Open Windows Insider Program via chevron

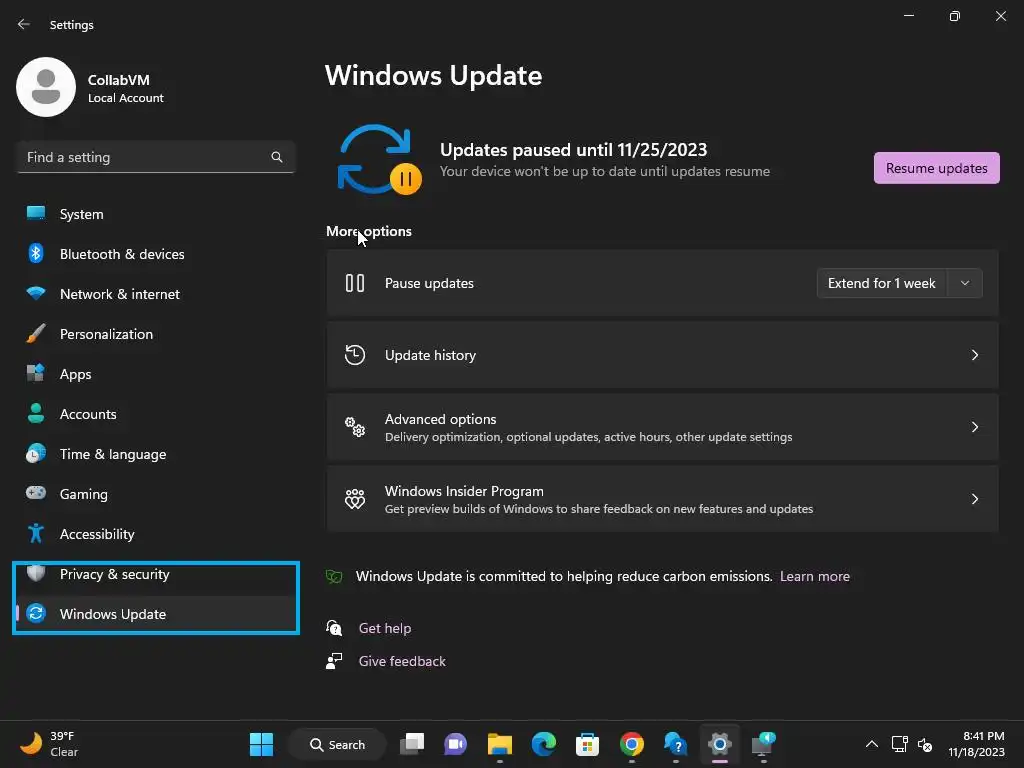pyautogui.click(x=974, y=499)
